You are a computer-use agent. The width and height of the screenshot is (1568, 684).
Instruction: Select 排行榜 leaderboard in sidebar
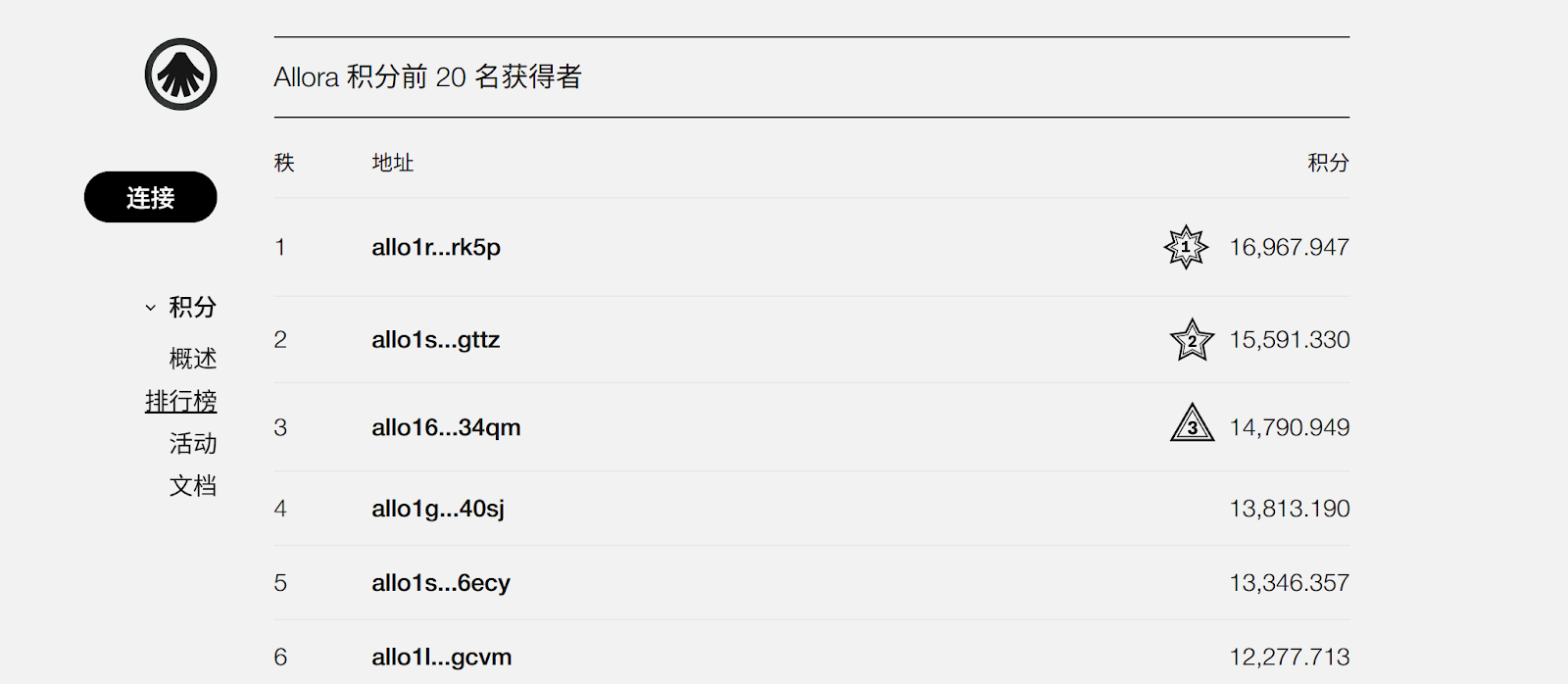pyautogui.click(x=180, y=401)
